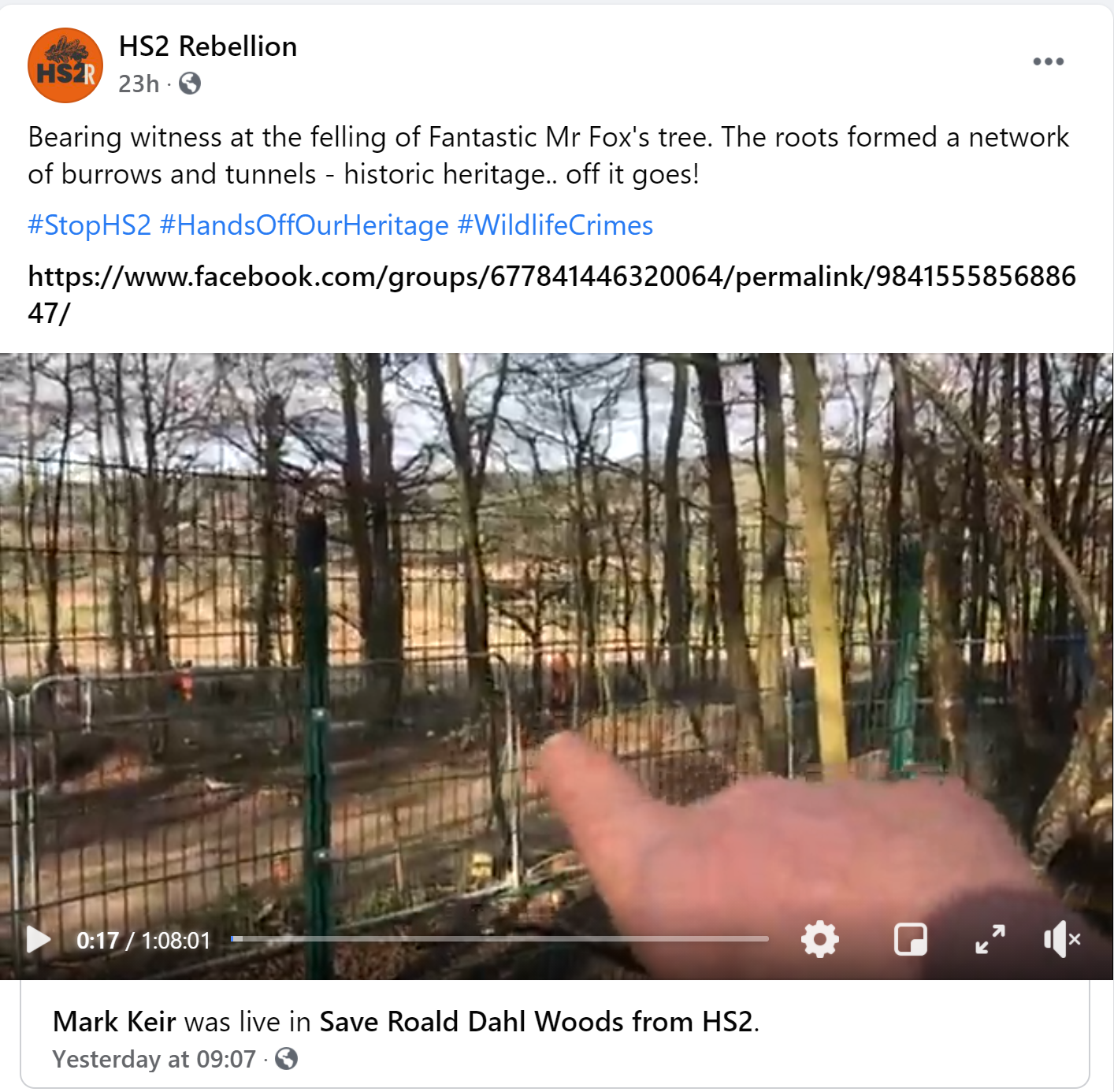The image size is (1114, 1092).
Task: Seek along the video progress bar
Action: 499,939
